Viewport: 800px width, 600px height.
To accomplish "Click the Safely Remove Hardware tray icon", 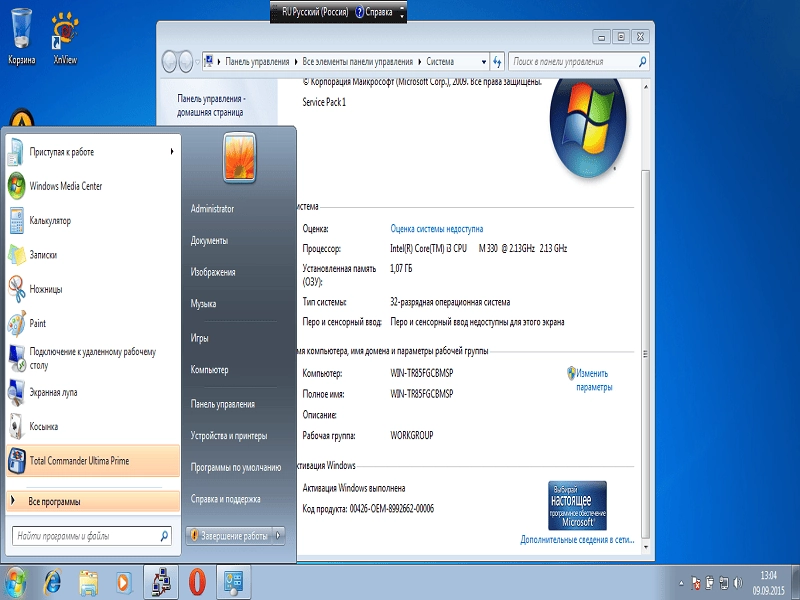I will tap(710, 583).
